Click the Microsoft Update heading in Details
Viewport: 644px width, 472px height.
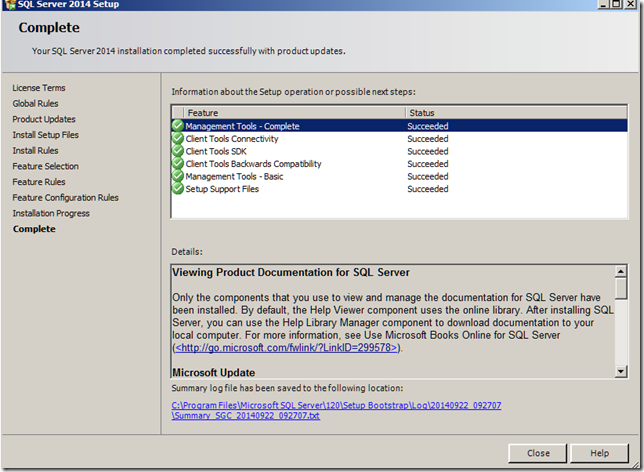click(214, 372)
